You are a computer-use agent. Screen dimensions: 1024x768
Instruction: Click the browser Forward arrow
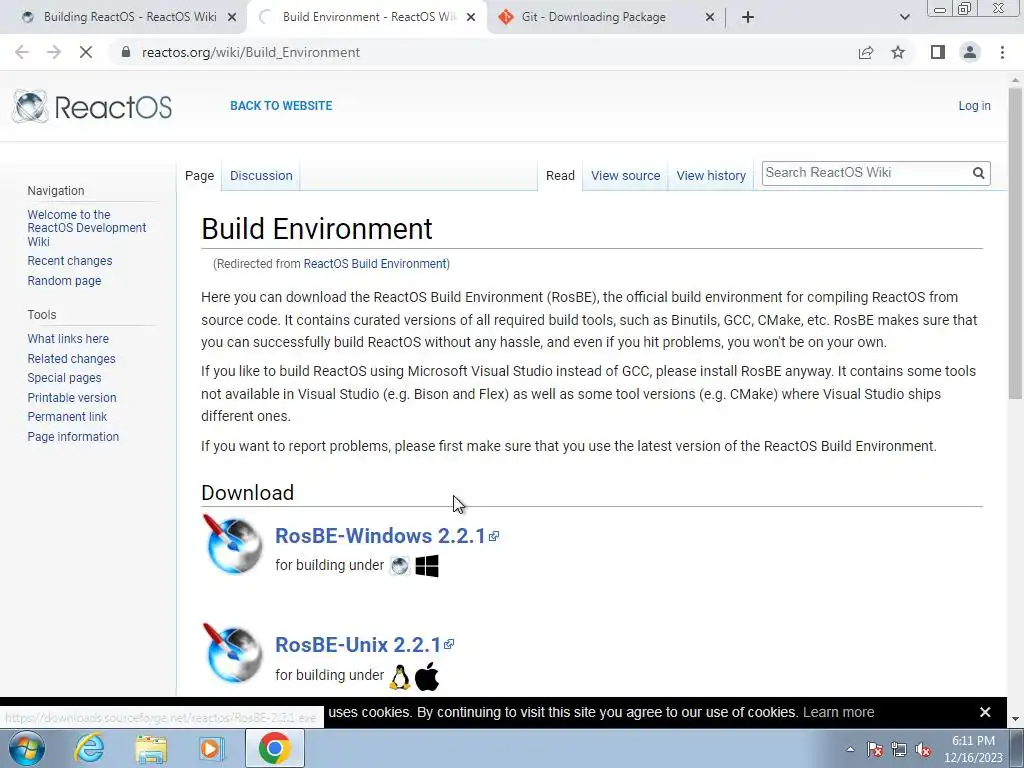(54, 52)
